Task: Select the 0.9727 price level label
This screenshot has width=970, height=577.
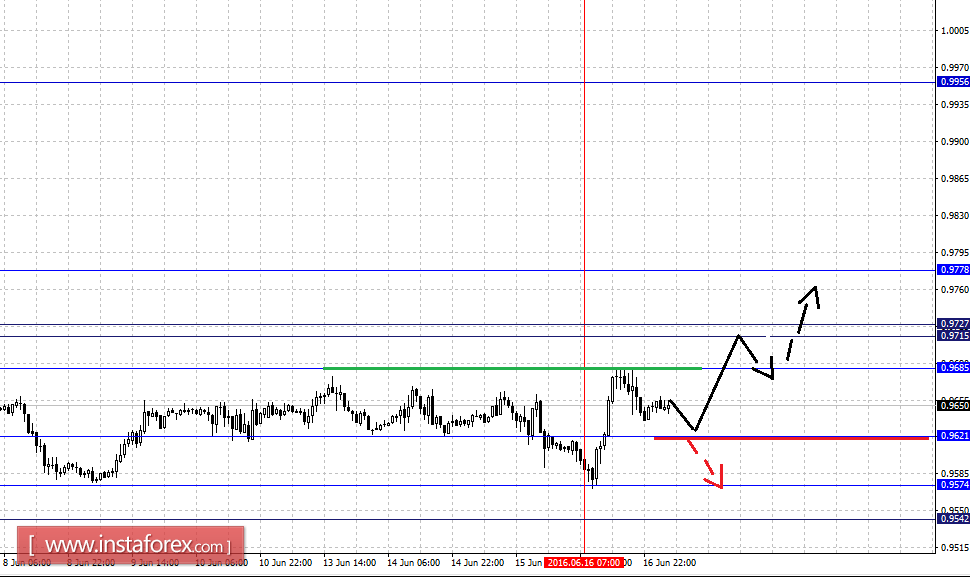Action: click(953, 323)
